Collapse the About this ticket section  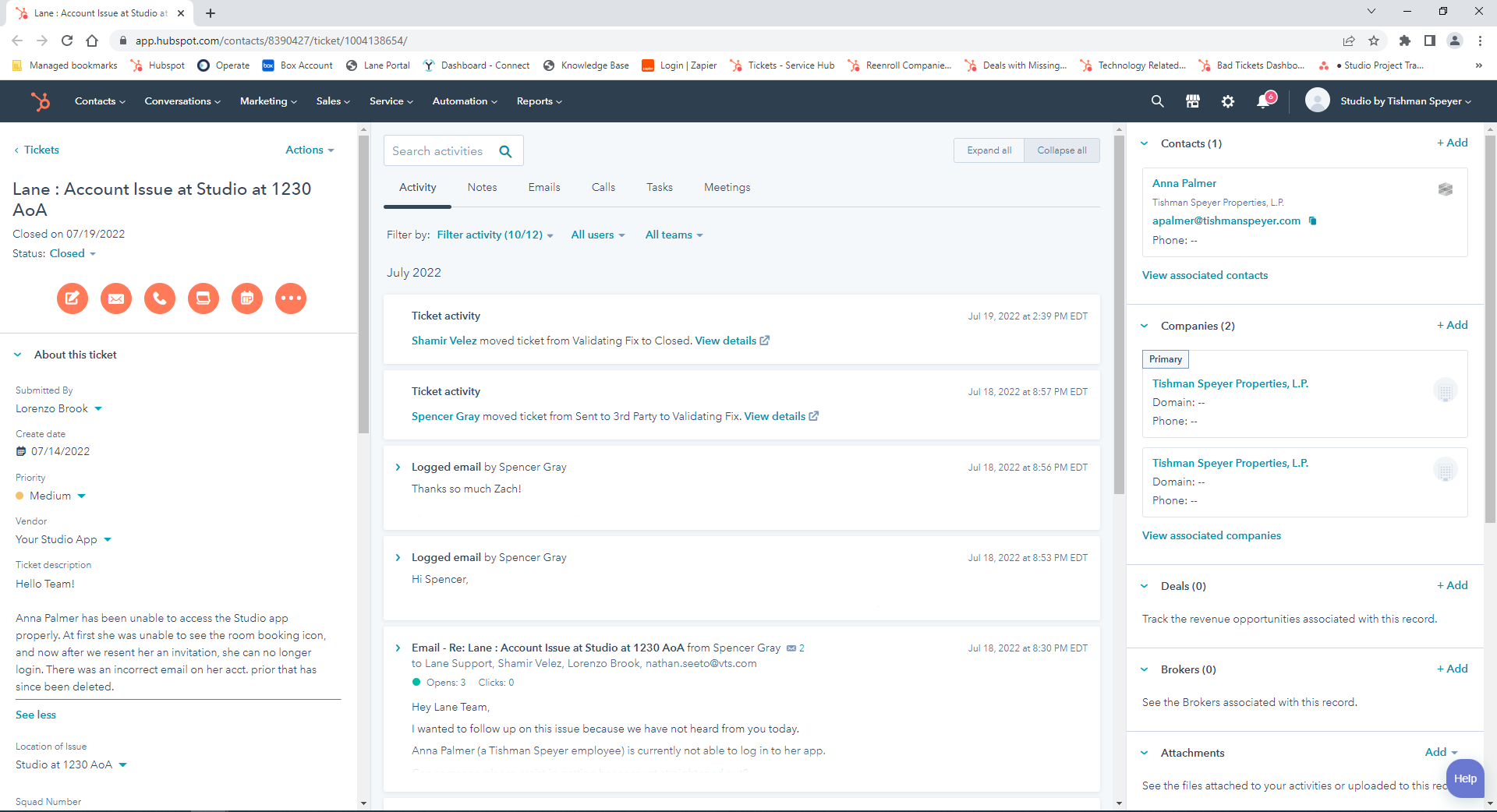point(18,355)
